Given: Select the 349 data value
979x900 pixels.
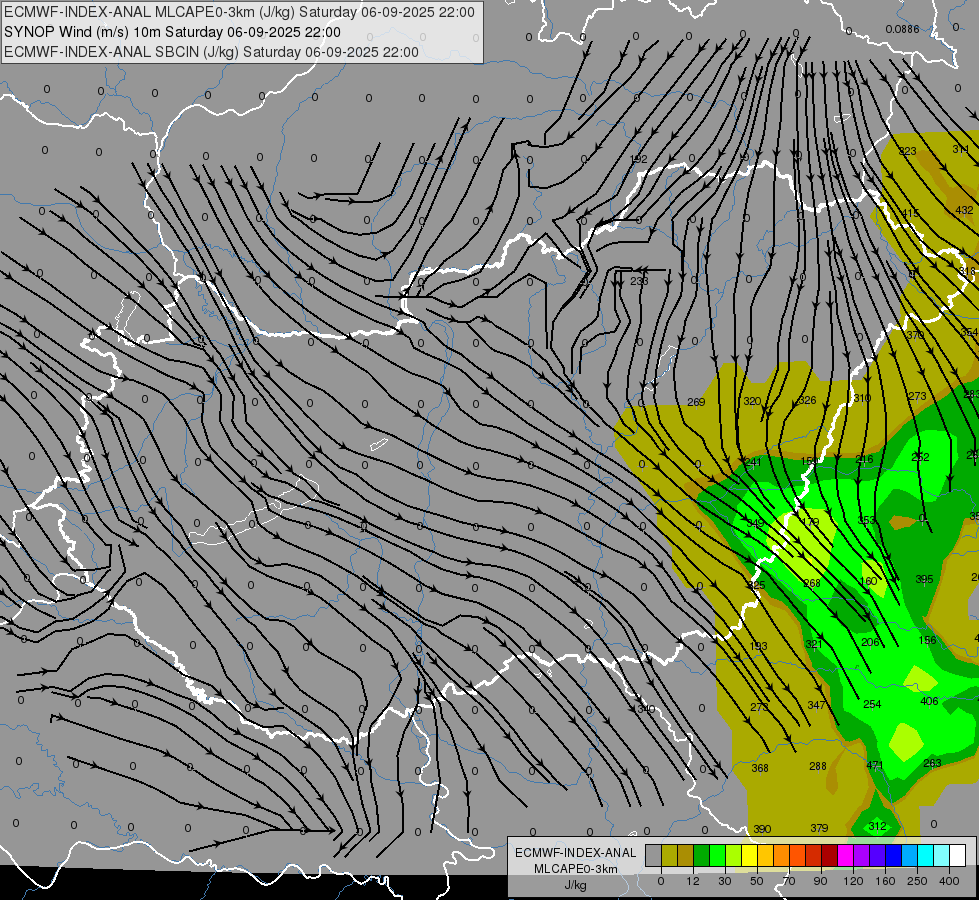Looking at the screenshot, I should [755, 523].
